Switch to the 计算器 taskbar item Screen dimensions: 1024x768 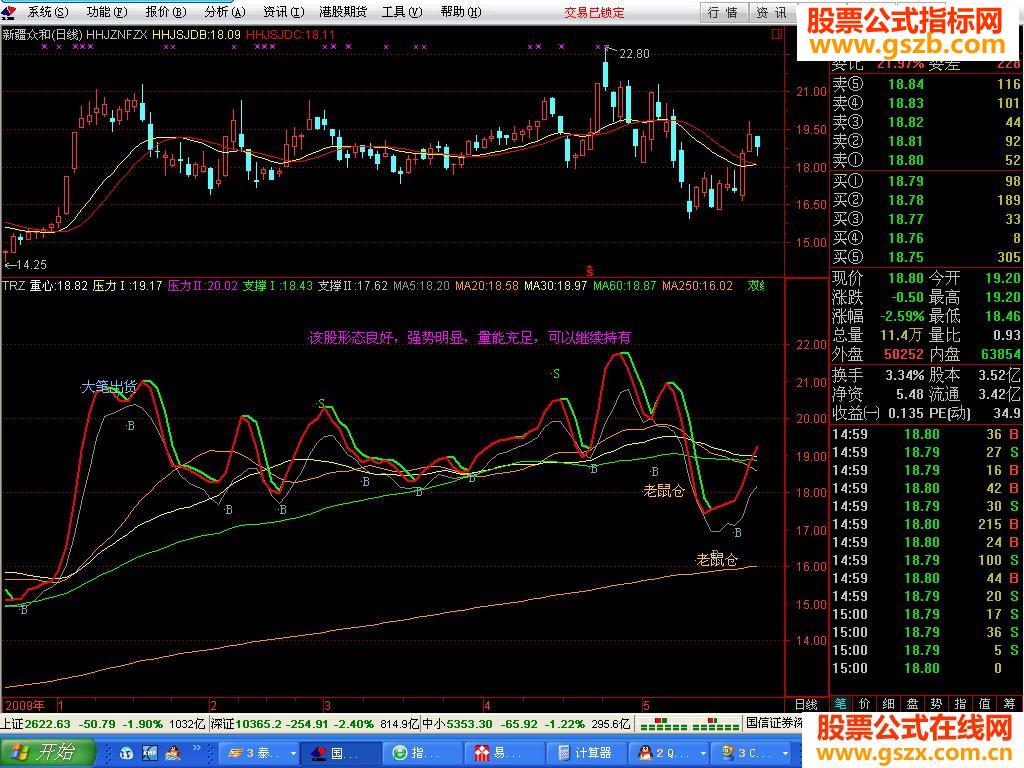pyautogui.click(x=586, y=753)
